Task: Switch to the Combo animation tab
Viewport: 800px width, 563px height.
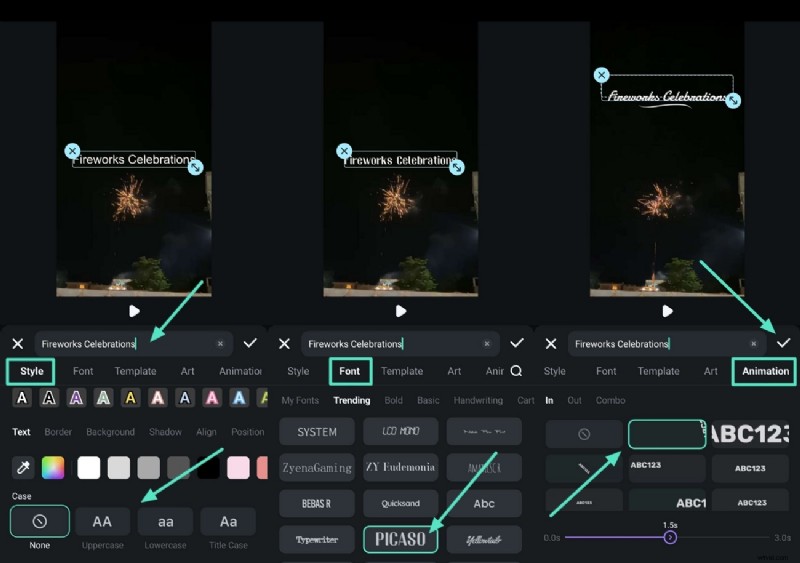Action: [x=610, y=400]
